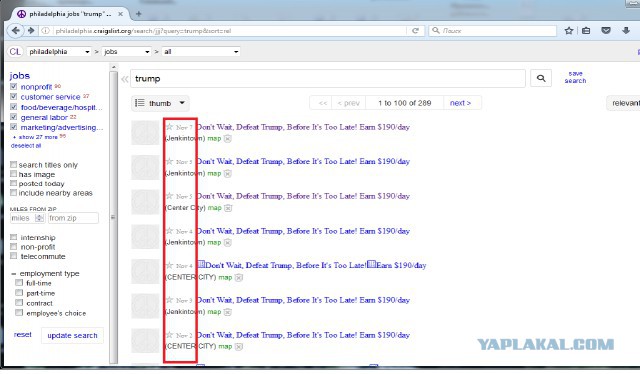
Task: Click the magnifier search button next to trump
Action: click(541, 78)
